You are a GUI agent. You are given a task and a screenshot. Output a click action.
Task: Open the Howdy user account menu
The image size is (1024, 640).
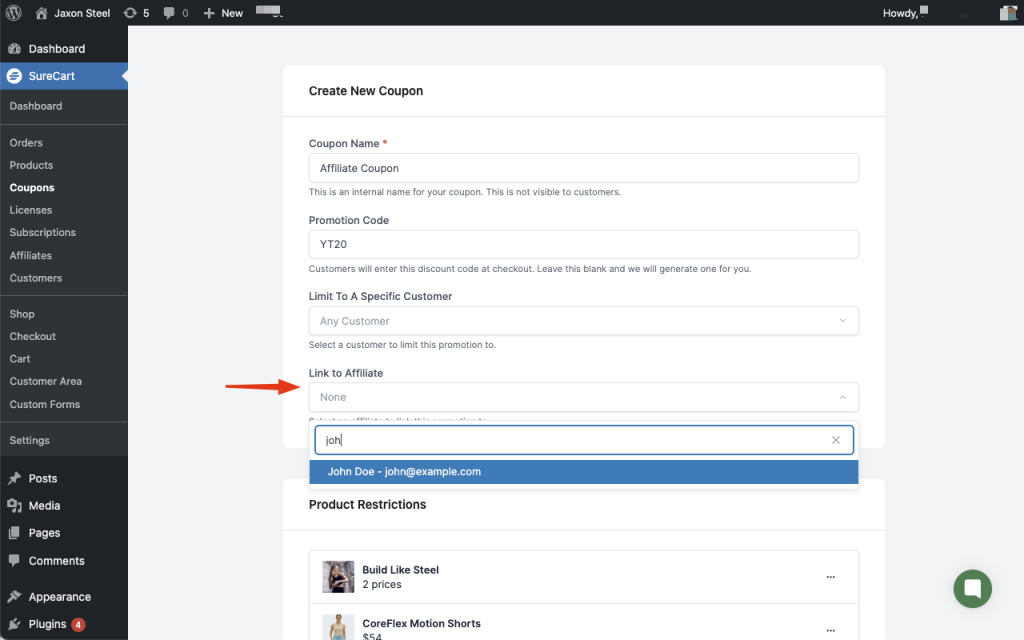(905, 12)
